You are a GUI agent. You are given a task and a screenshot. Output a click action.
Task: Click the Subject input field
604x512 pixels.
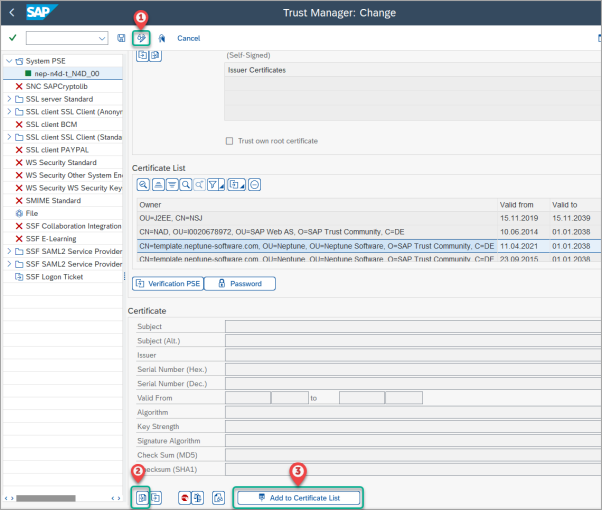(410, 326)
